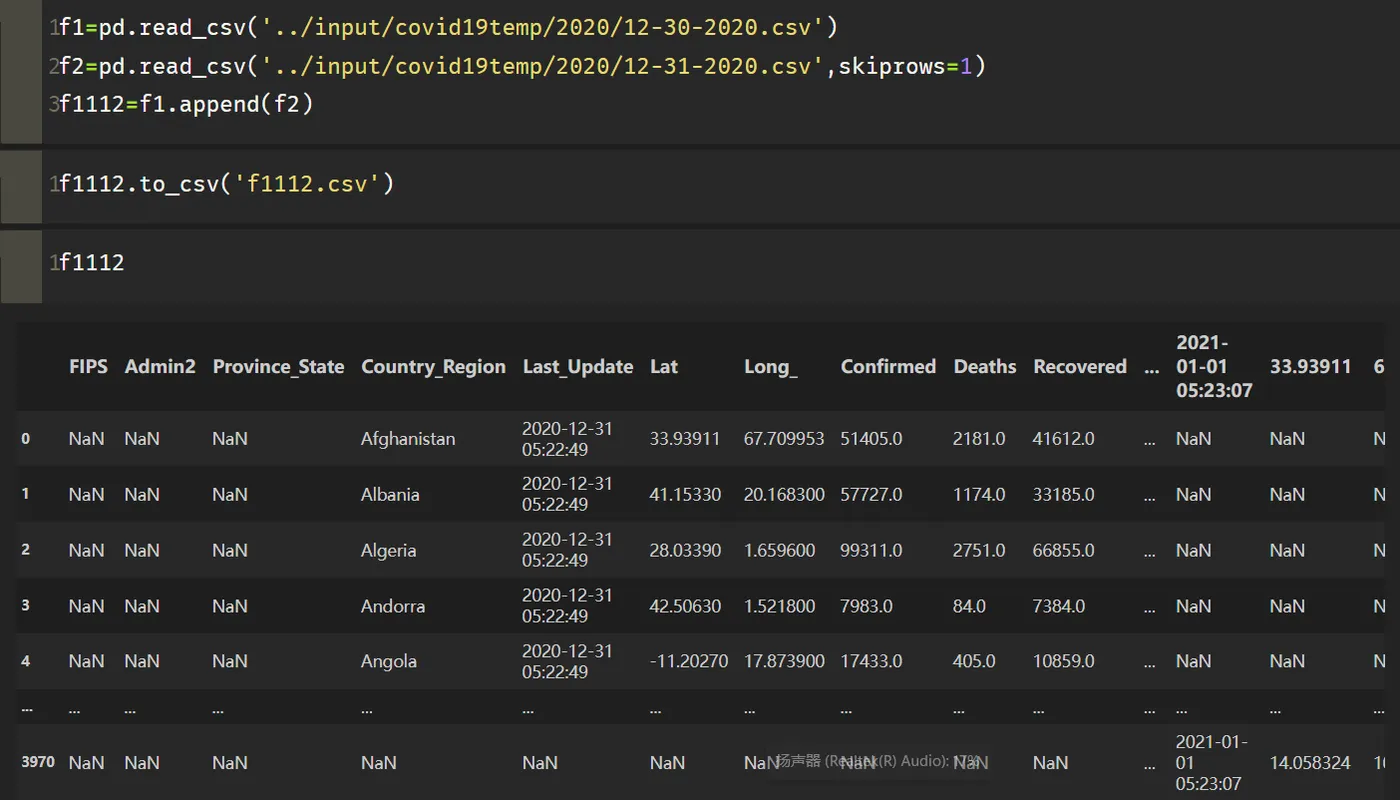Click Deaths value 405.0
The width and height of the screenshot is (1400, 800).
click(974, 662)
